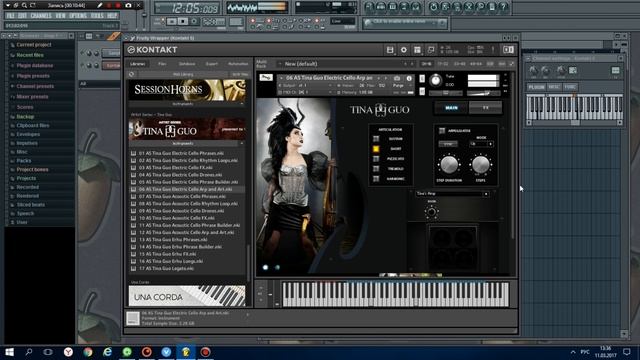Expand Session Horns Instruments bar
Viewport: 640px width, 360px height.
(x=187, y=104)
